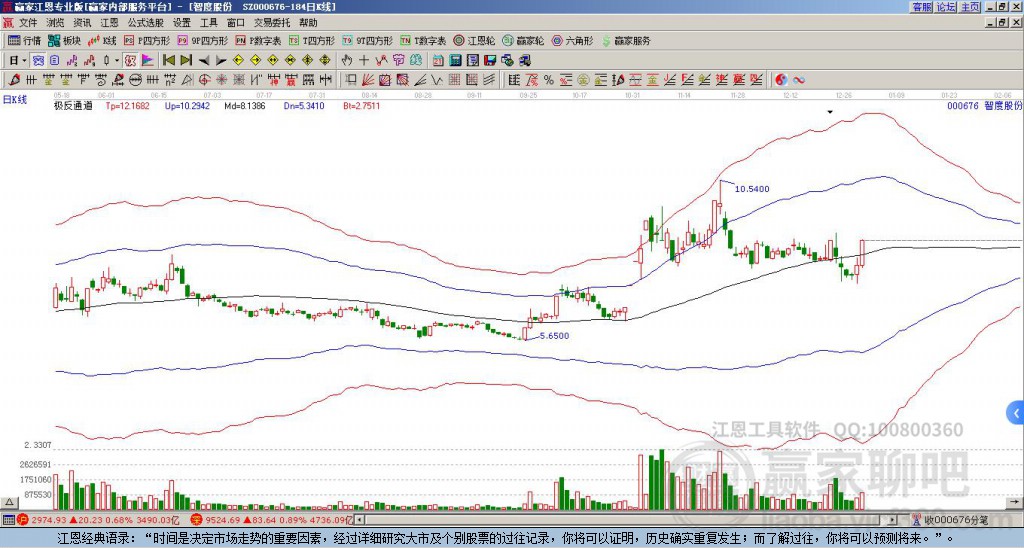Click the Shenzhen index 9524.69 status value

click(x=222, y=520)
